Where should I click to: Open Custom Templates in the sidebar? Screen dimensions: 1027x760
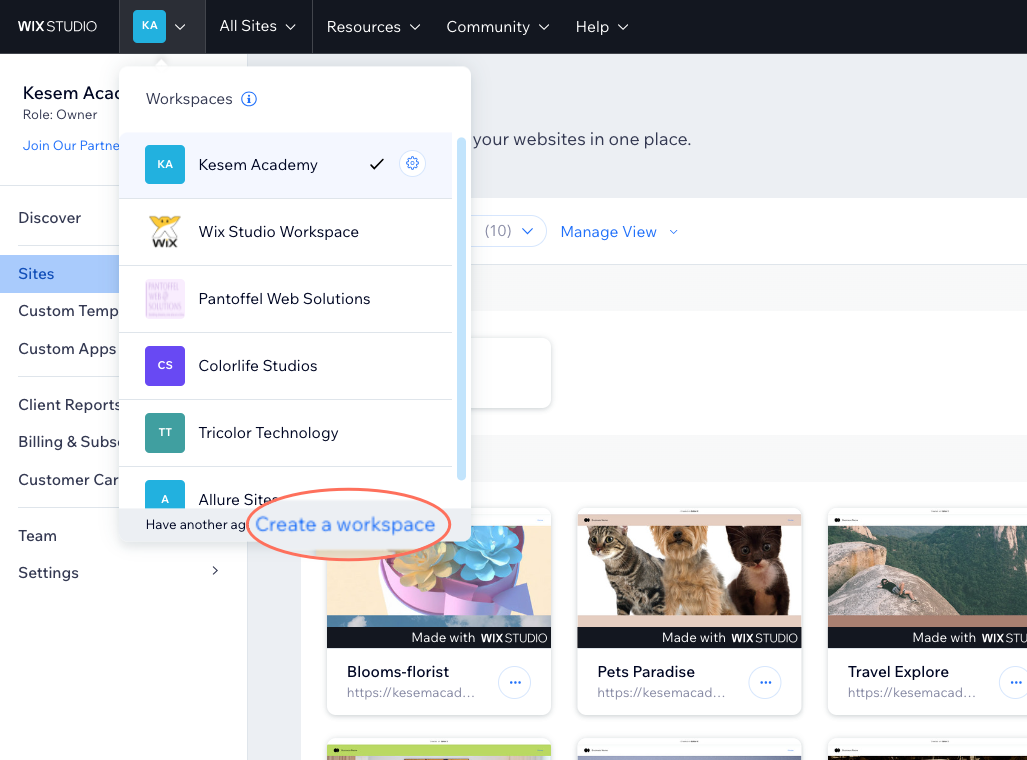[x=68, y=311]
